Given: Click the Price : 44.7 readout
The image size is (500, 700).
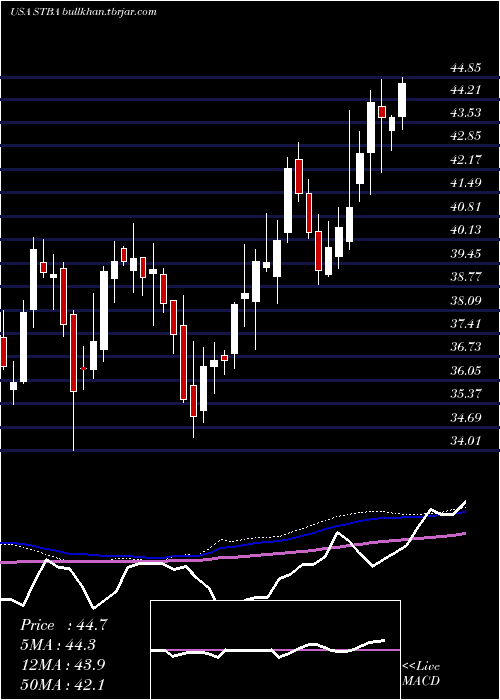Looking at the screenshot, I should (63, 625).
